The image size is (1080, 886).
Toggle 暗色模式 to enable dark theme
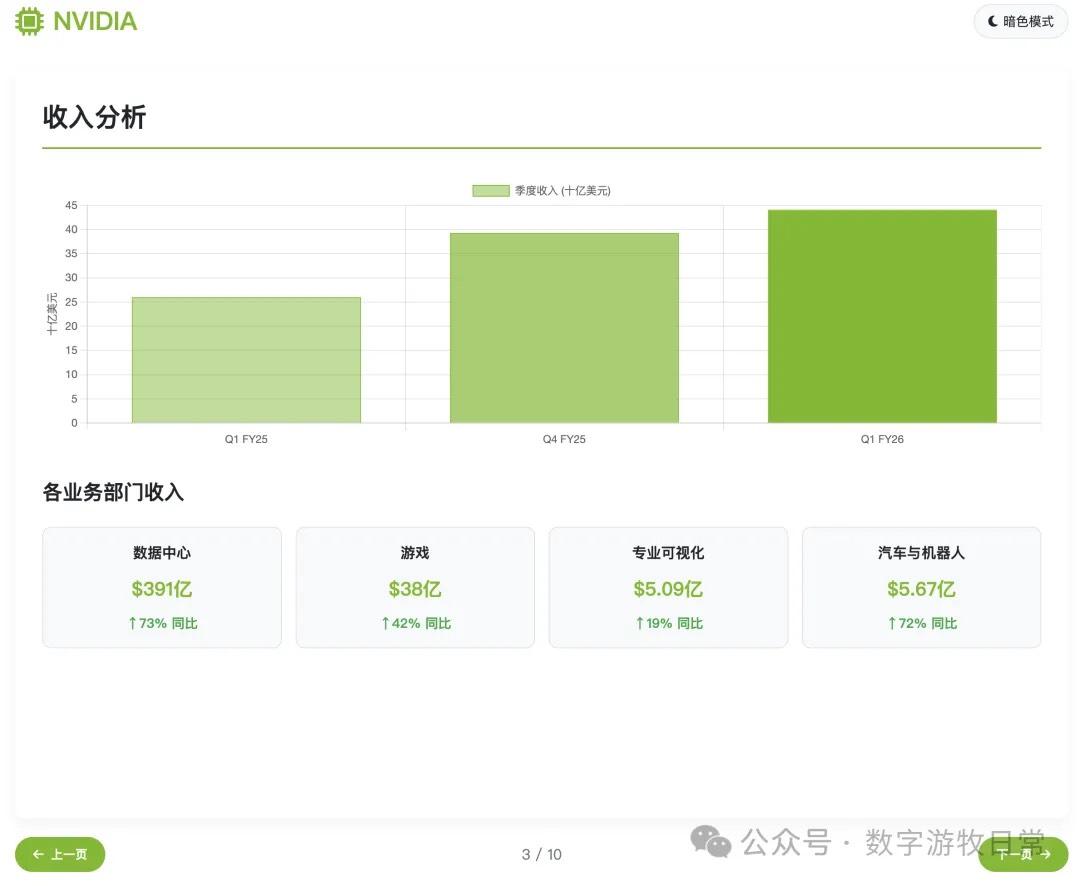[x=1020, y=21]
